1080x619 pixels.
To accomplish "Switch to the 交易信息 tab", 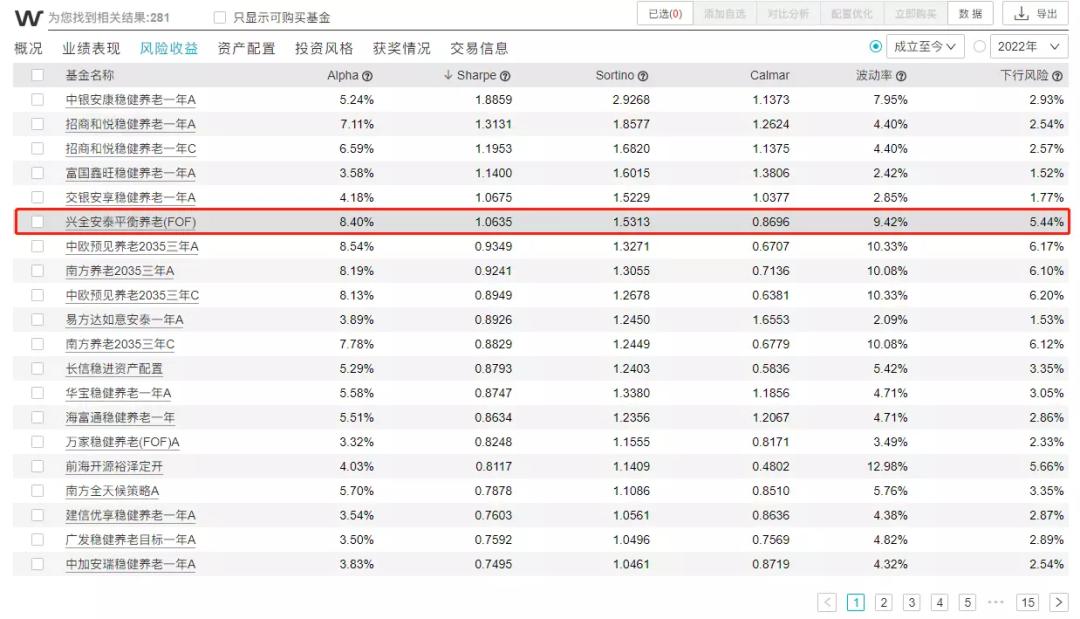I will [x=481, y=46].
